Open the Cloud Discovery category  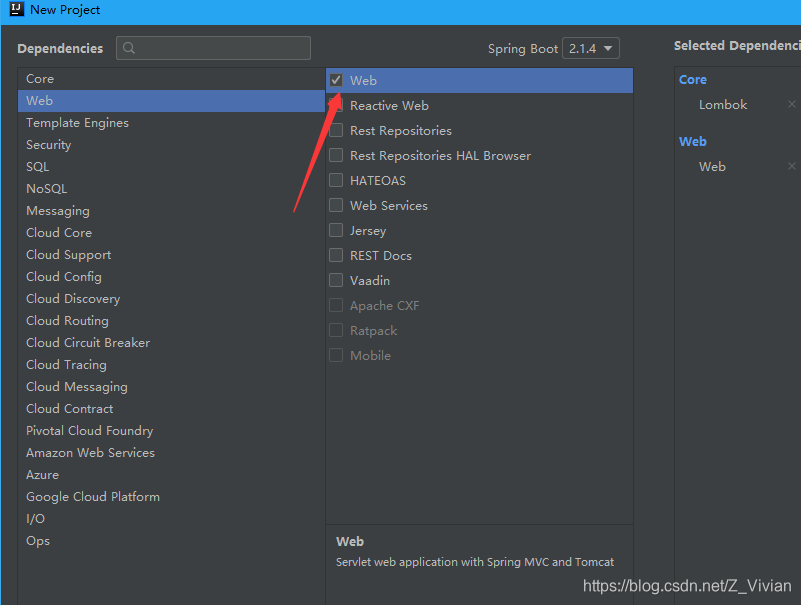point(171,298)
